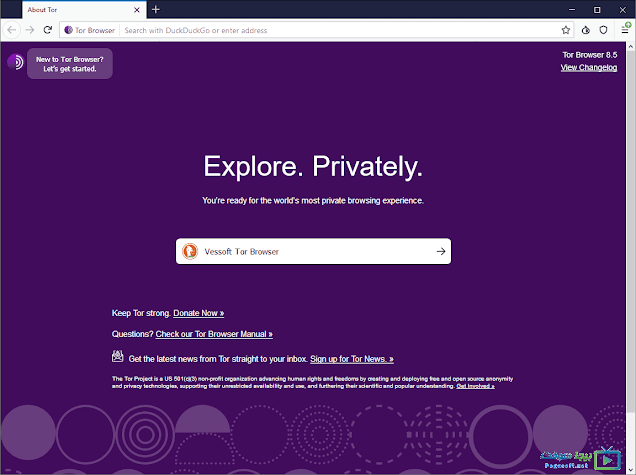Open the Tor onion button menu

coord(586,30)
